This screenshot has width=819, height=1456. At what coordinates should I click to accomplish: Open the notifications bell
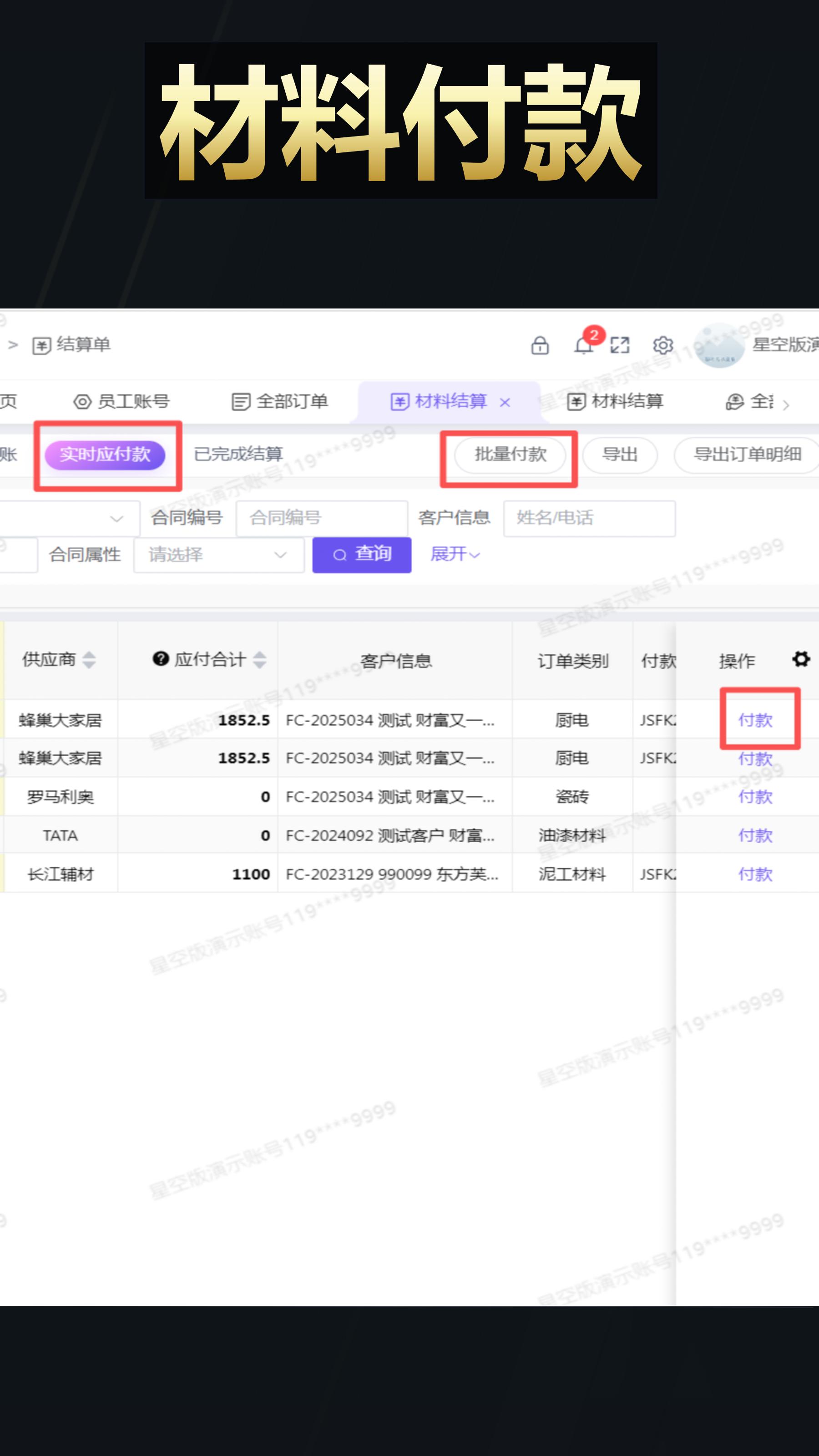[x=584, y=345]
